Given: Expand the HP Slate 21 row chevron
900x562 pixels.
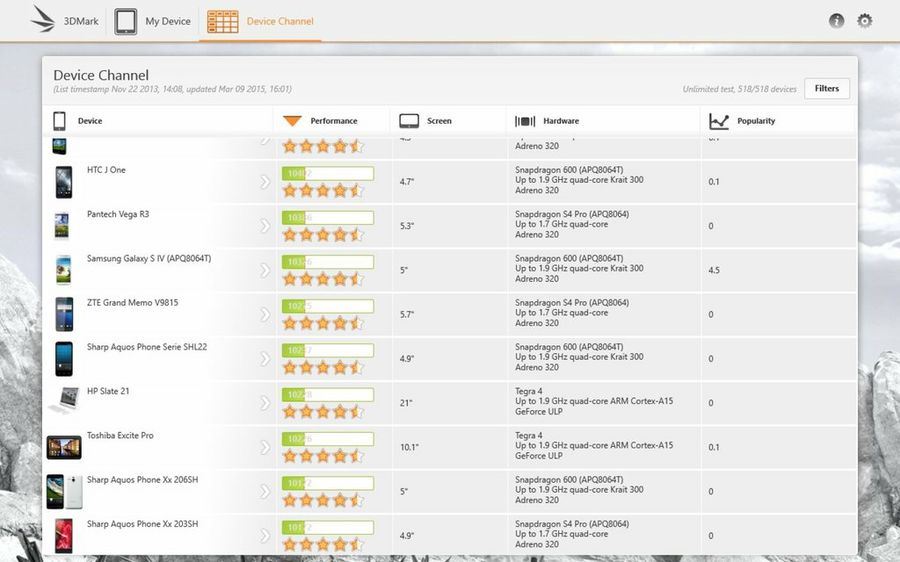Looking at the screenshot, I should [265, 403].
